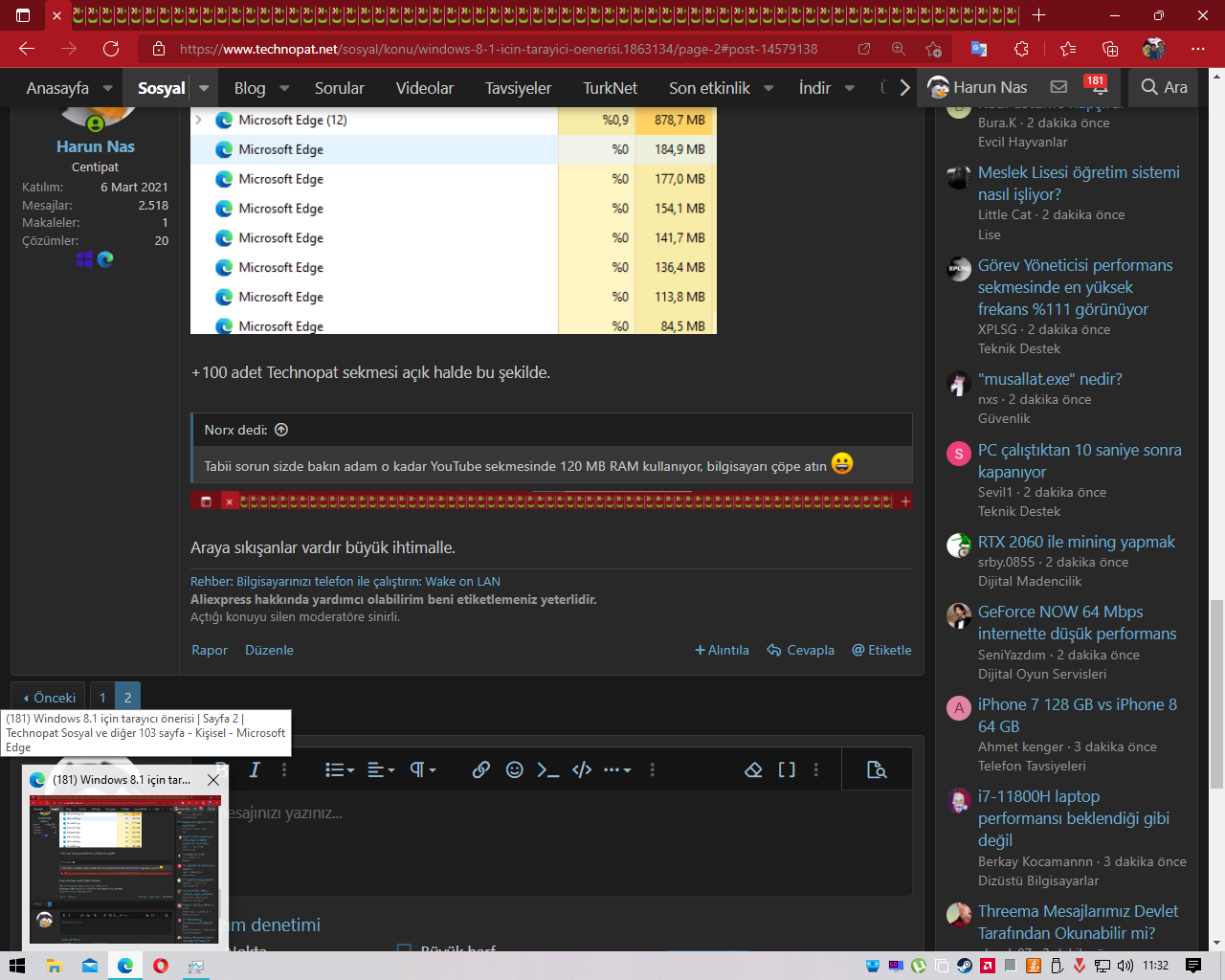Go to Tavsiyeler section

(x=518, y=88)
